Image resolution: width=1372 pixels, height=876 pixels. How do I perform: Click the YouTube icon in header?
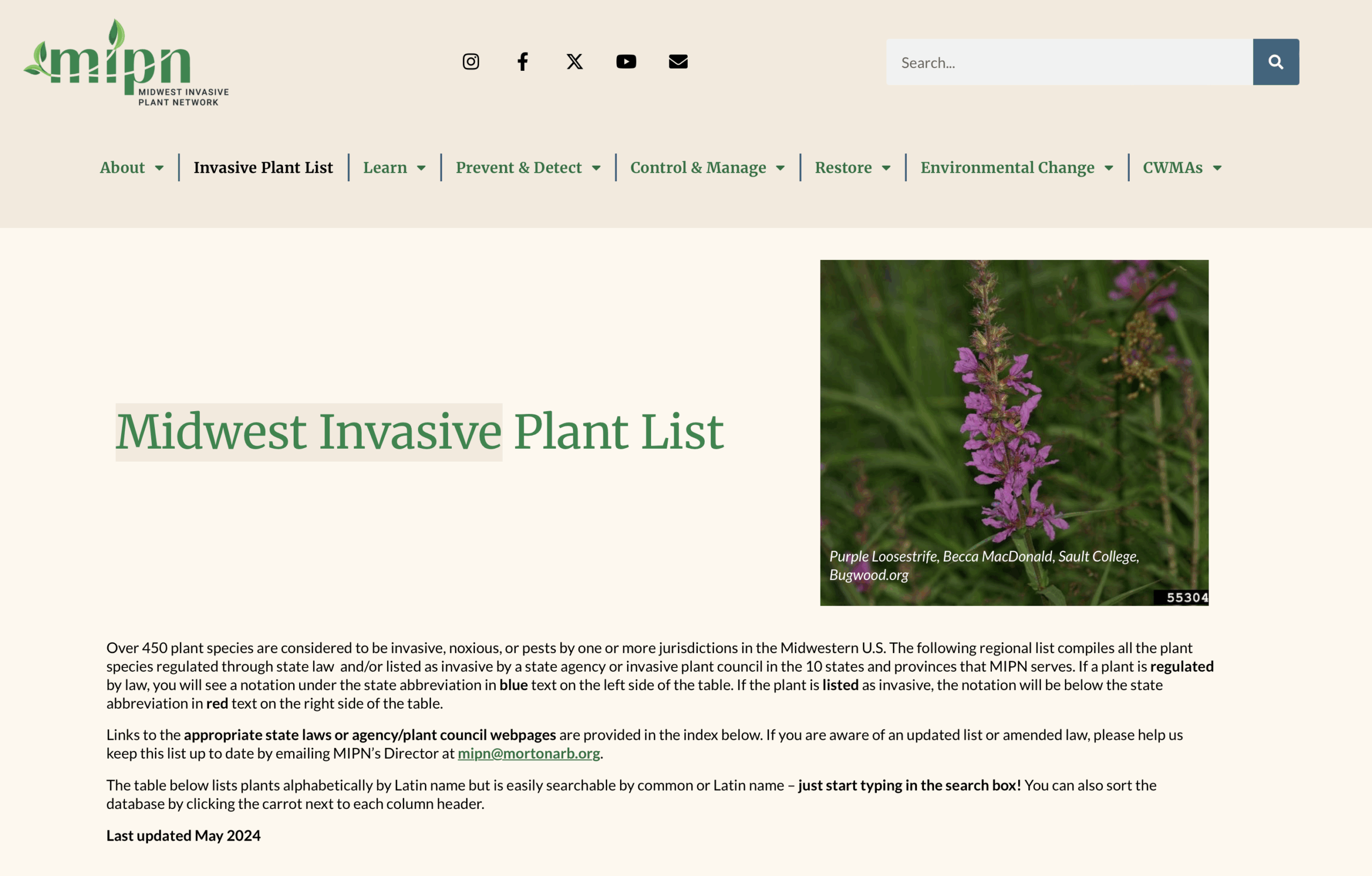coord(626,62)
